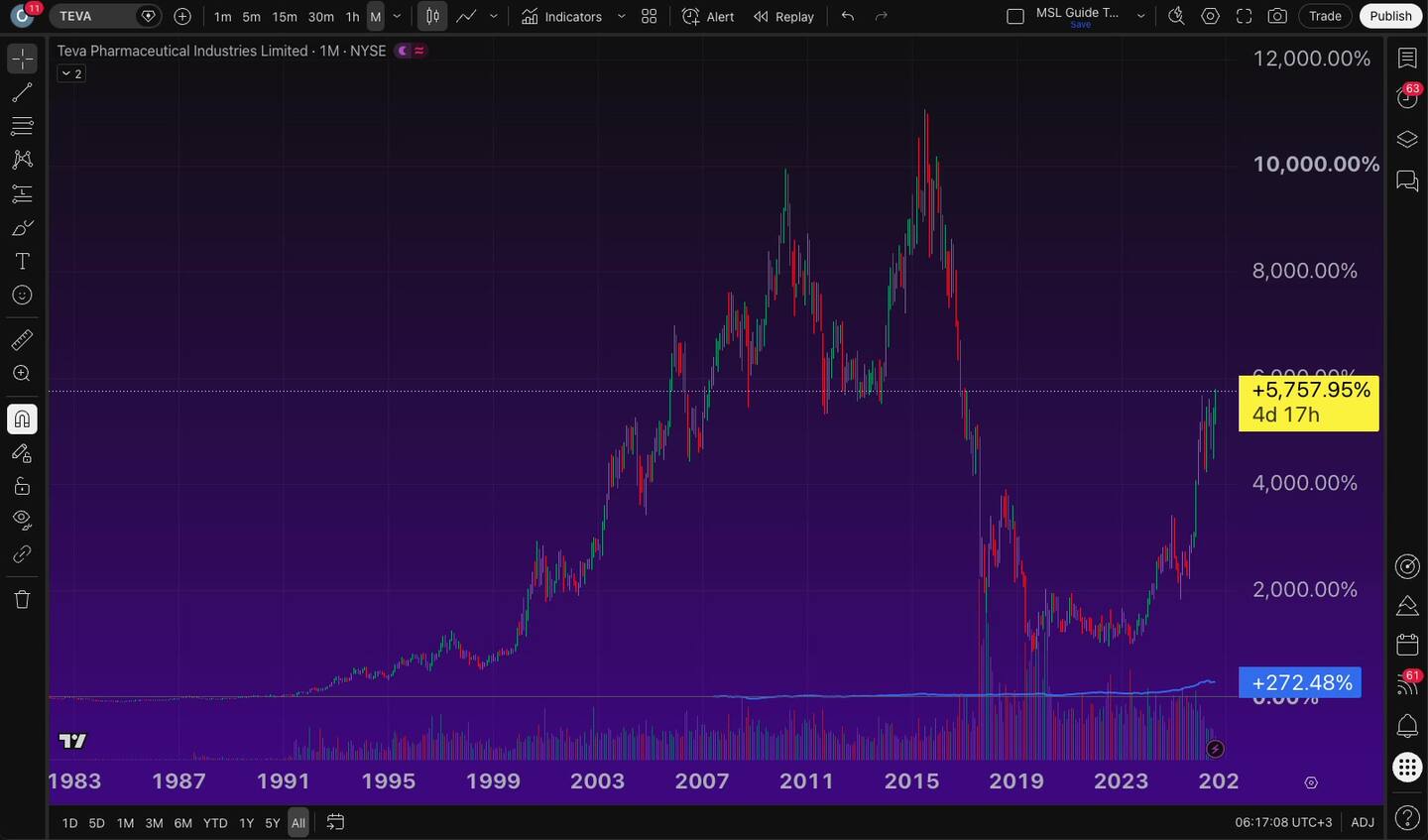Open the candlestick chart type selector
The width and height of the screenshot is (1428, 840).
[432, 16]
